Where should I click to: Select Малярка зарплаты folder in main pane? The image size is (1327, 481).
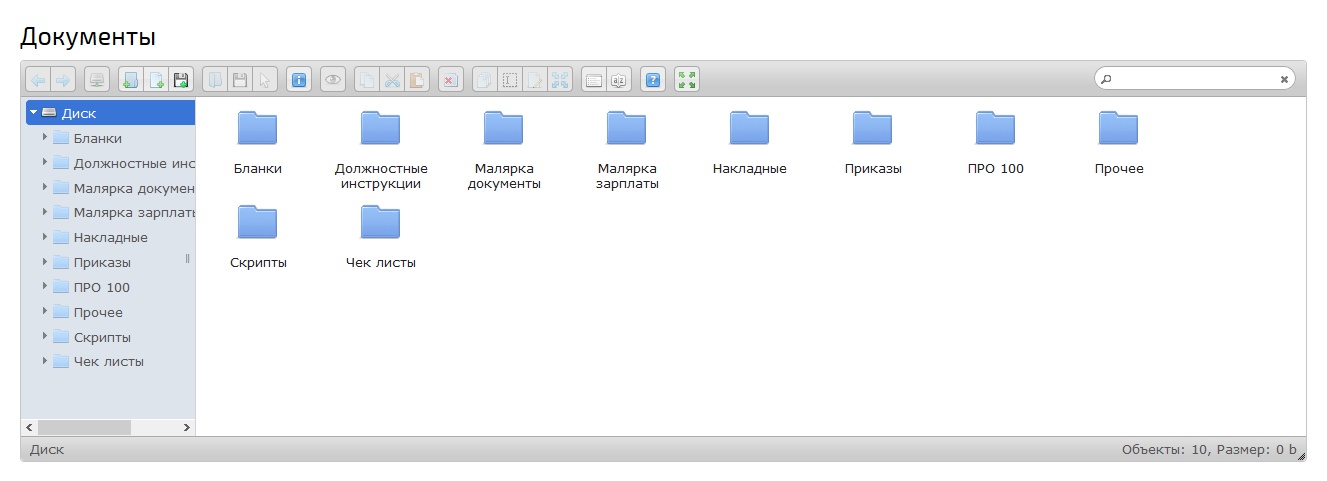[627, 150]
